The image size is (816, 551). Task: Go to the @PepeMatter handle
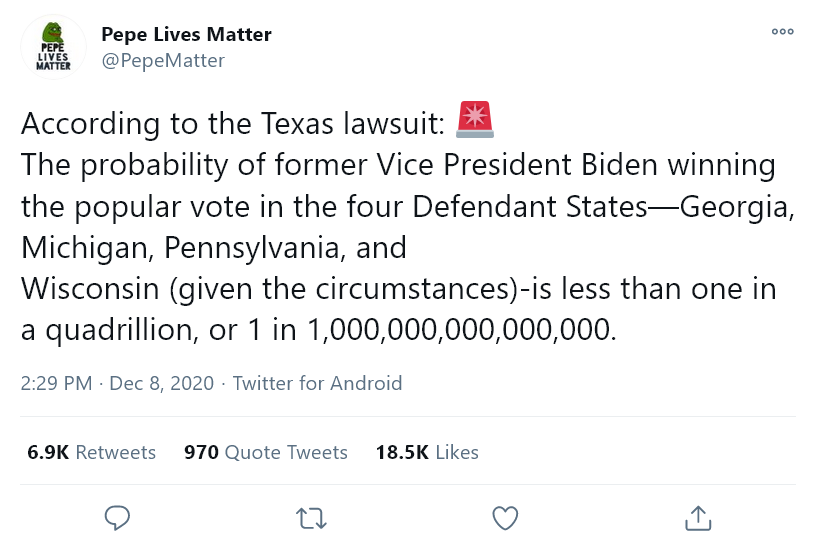tap(163, 61)
